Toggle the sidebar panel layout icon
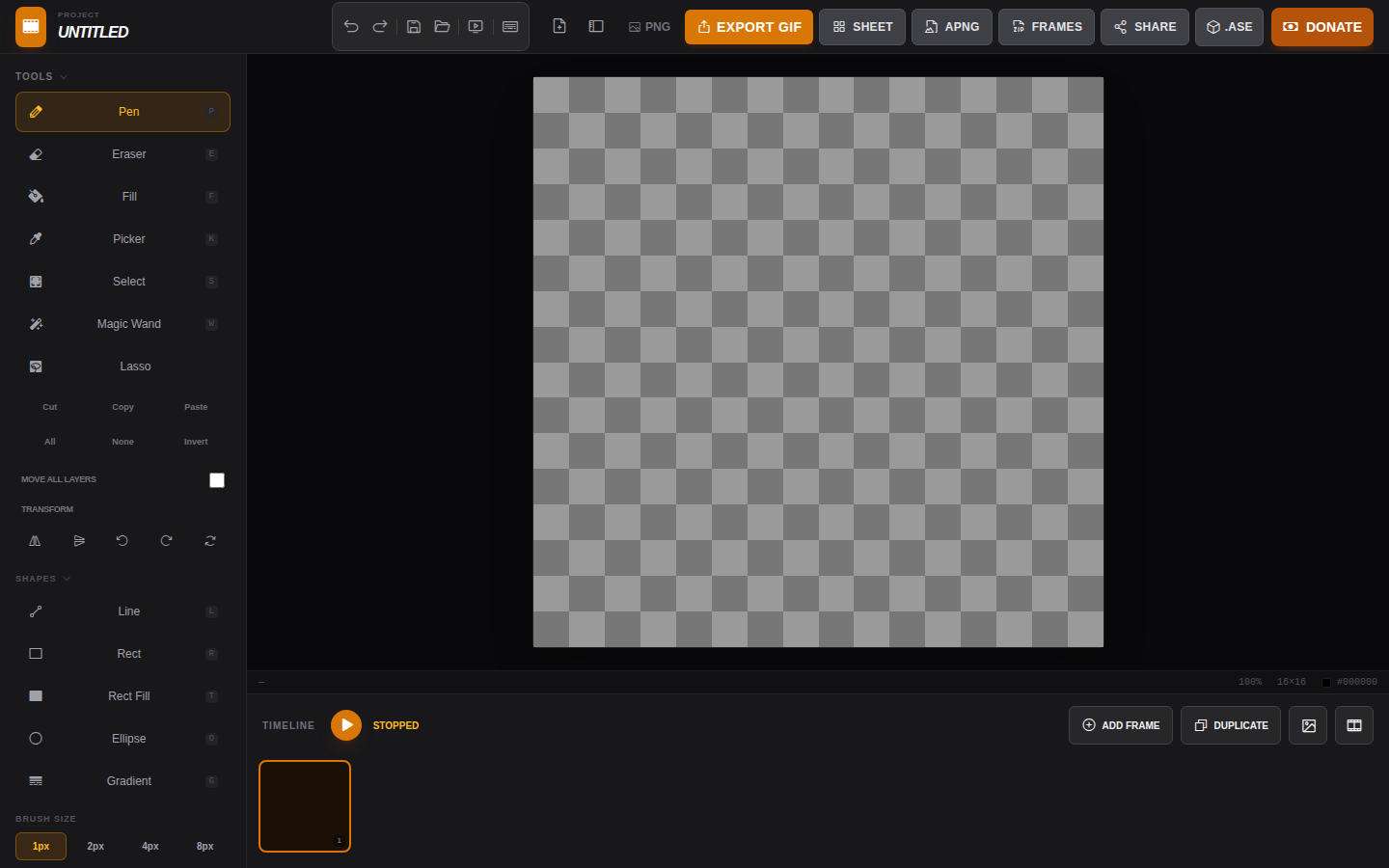 (x=596, y=26)
